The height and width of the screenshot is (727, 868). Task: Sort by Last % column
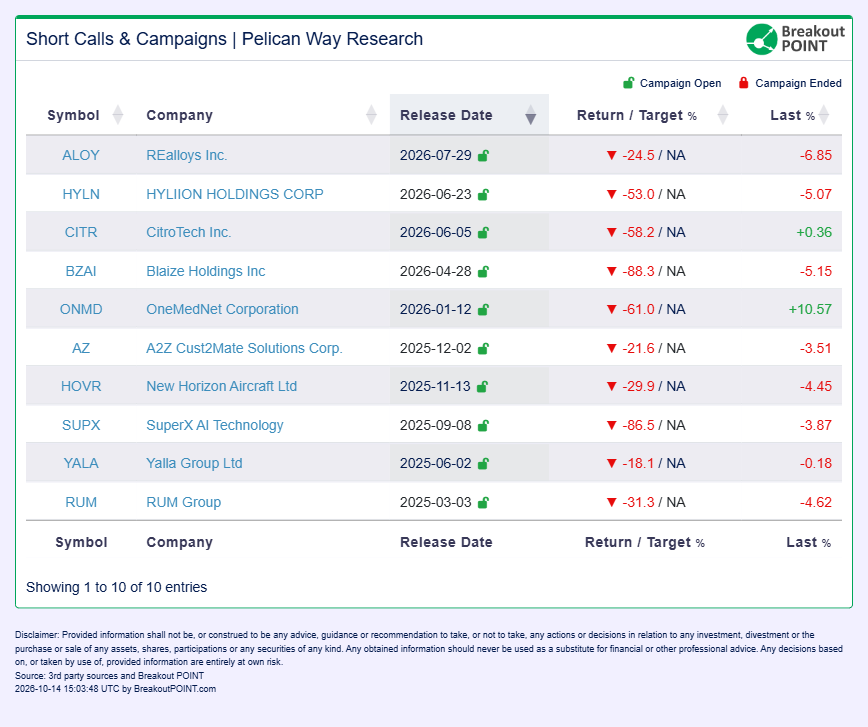coord(824,115)
